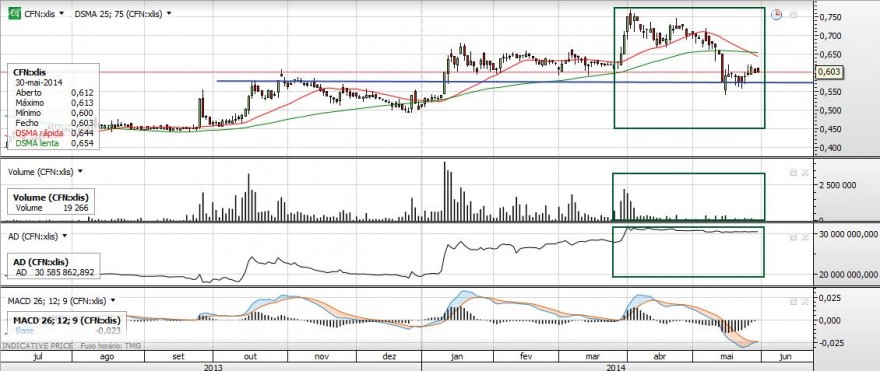Screen dimensions: 880x371
Task: Click the Aberto 0,612 row
Action: point(54,92)
